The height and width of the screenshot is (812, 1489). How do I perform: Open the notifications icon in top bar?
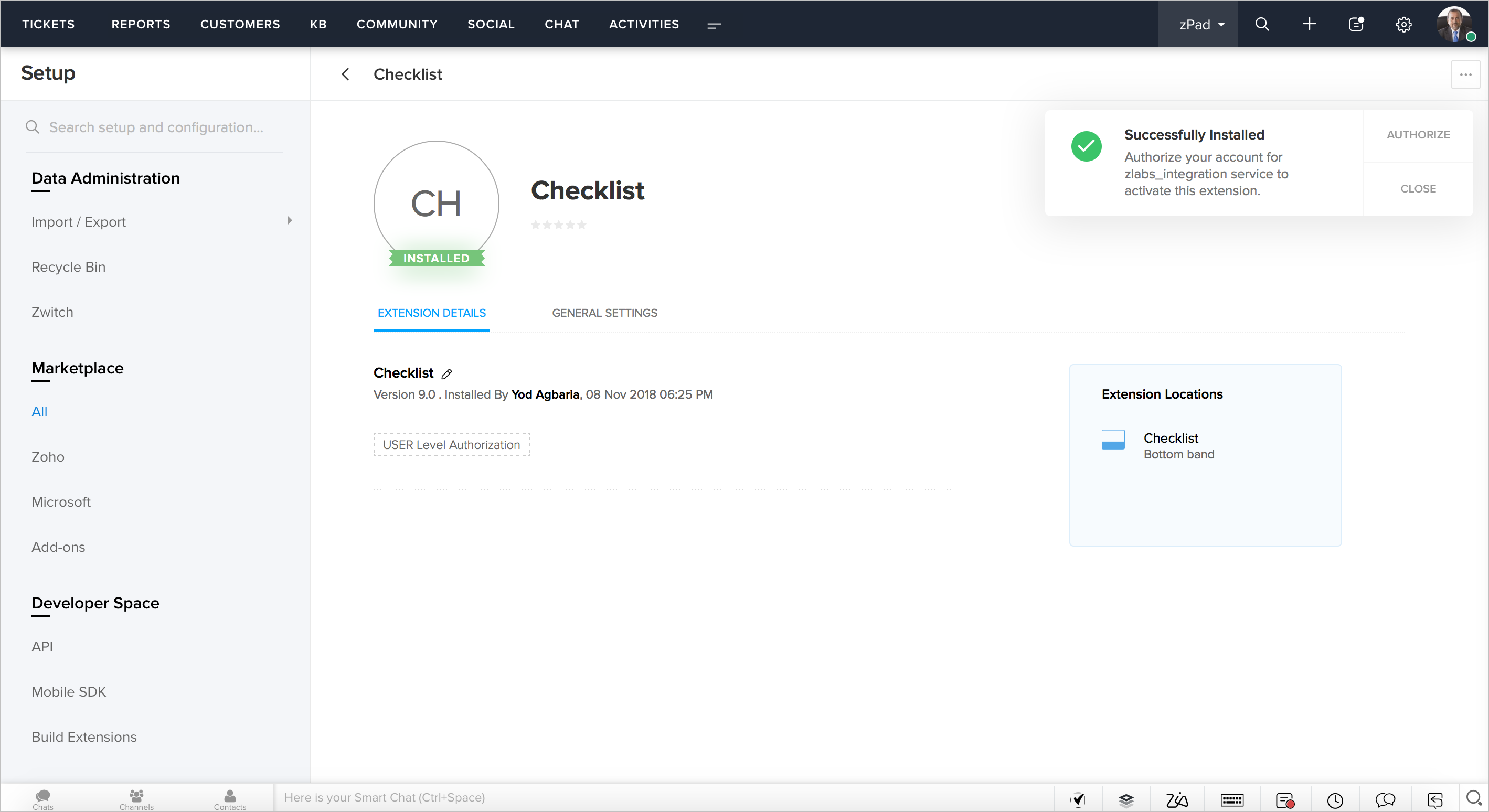pos(1356,24)
